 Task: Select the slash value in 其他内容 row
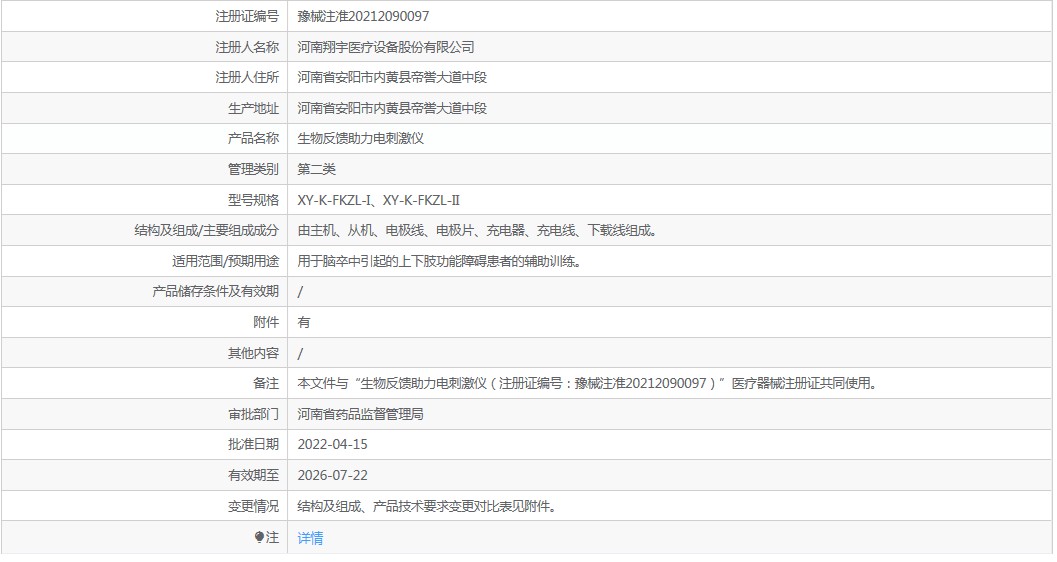click(301, 353)
